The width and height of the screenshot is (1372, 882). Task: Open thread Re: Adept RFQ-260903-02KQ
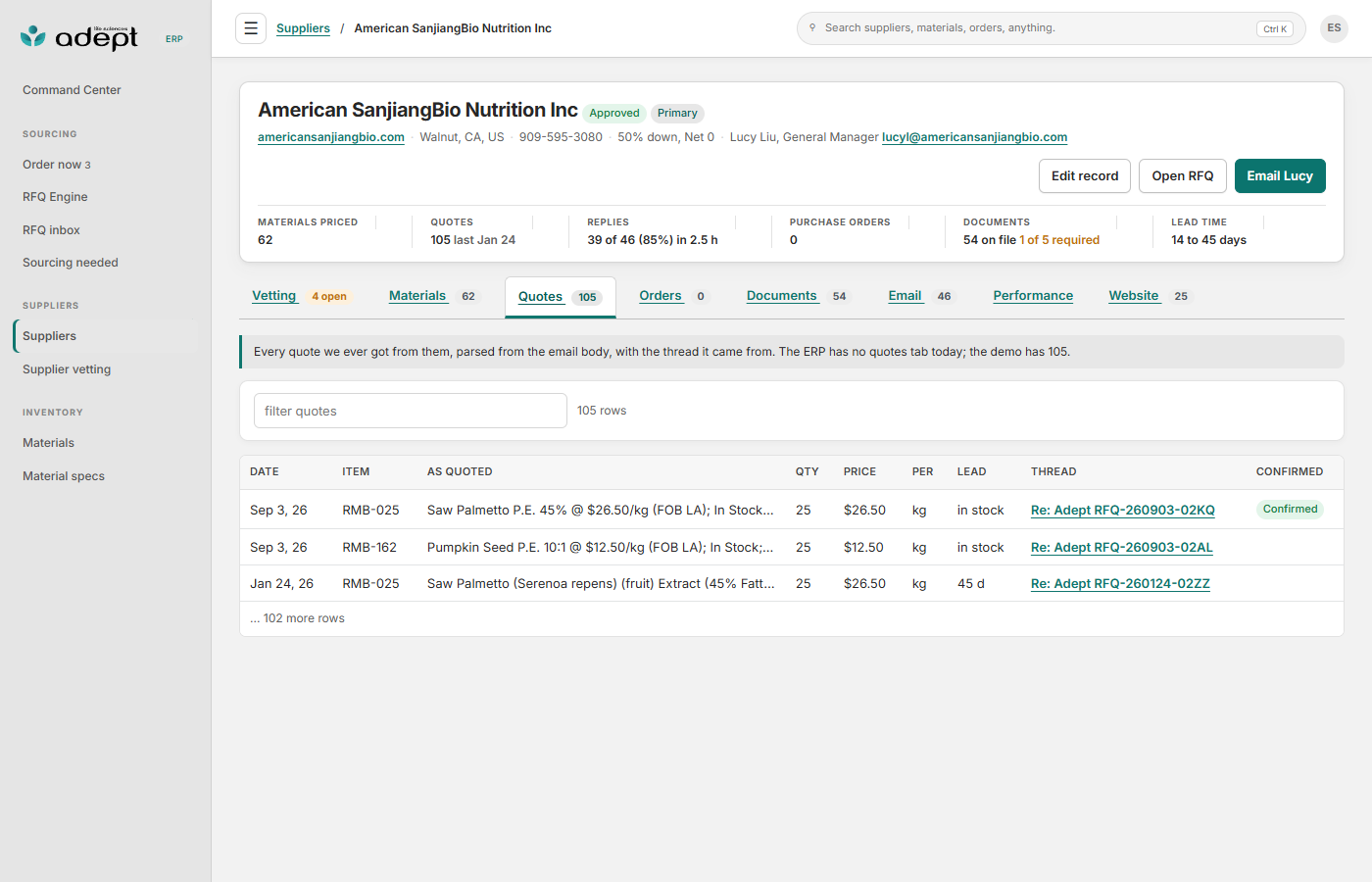(x=1123, y=511)
